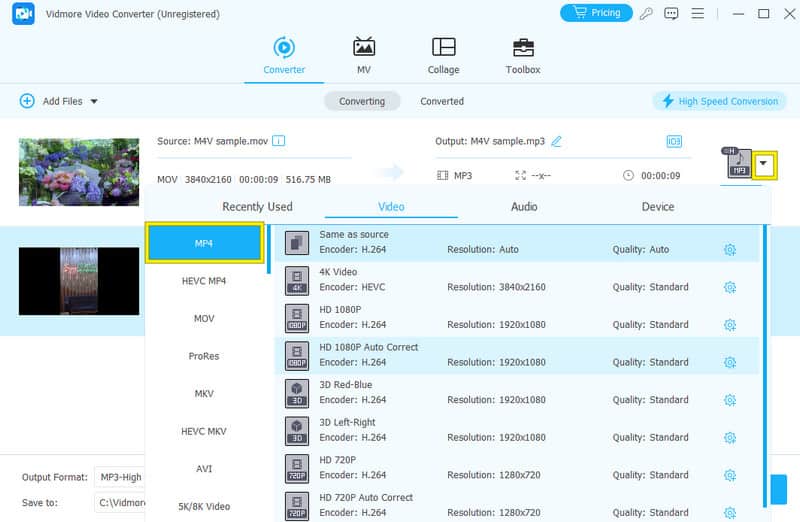The image size is (800, 522).
Task: Switch to the Audio format tab
Action: coord(524,206)
